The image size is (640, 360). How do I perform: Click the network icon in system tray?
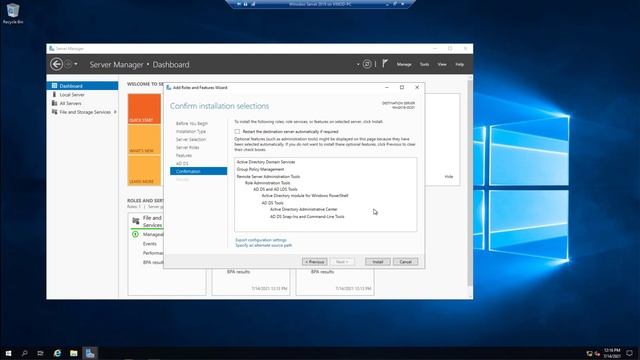pos(589,353)
